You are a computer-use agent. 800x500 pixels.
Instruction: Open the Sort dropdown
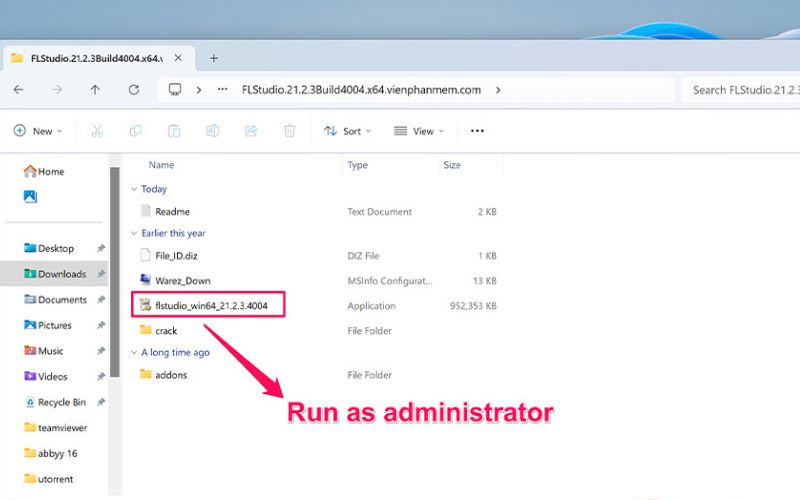pos(347,131)
